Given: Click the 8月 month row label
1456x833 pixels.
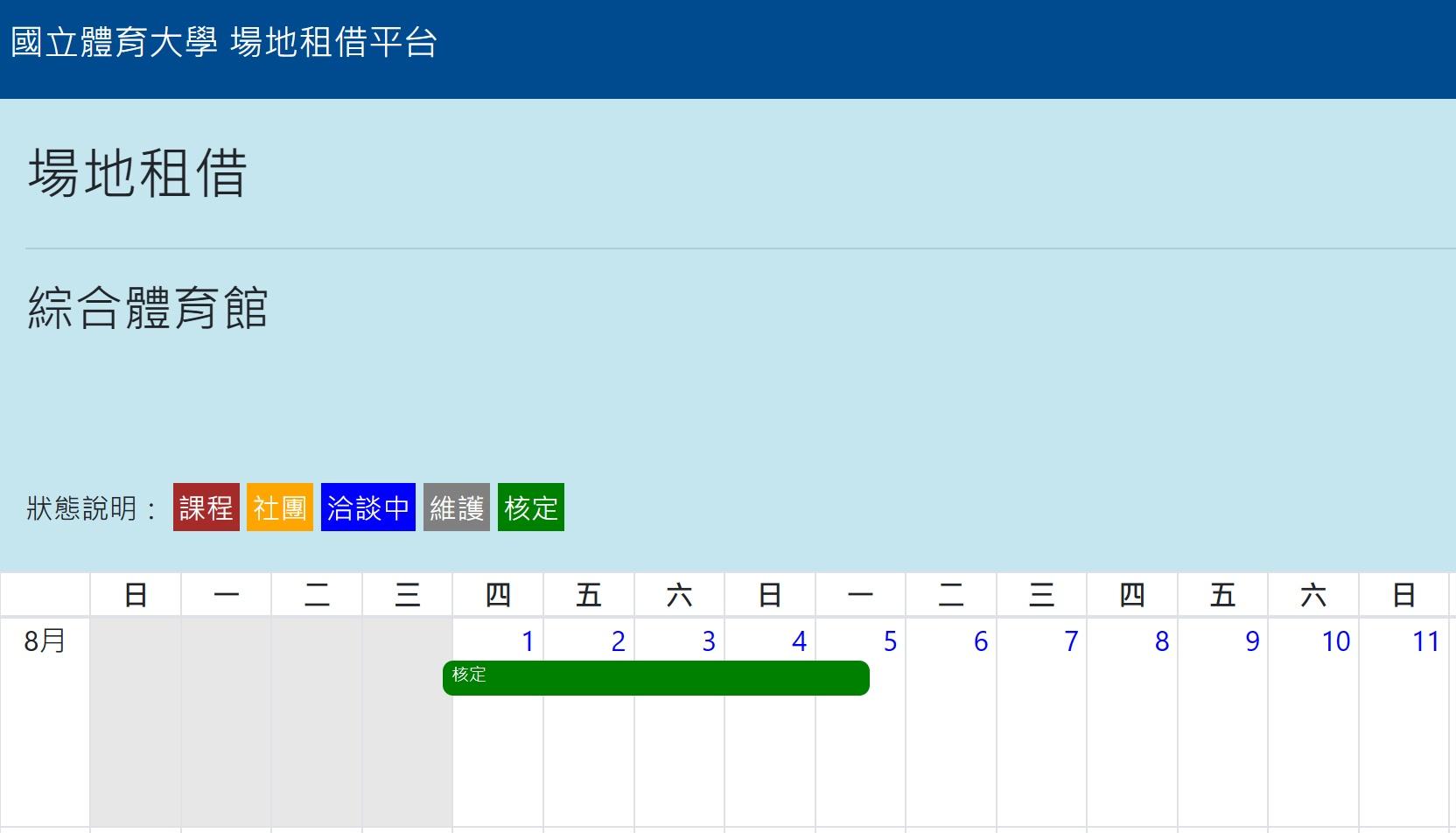Looking at the screenshot, I should [45, 641].
